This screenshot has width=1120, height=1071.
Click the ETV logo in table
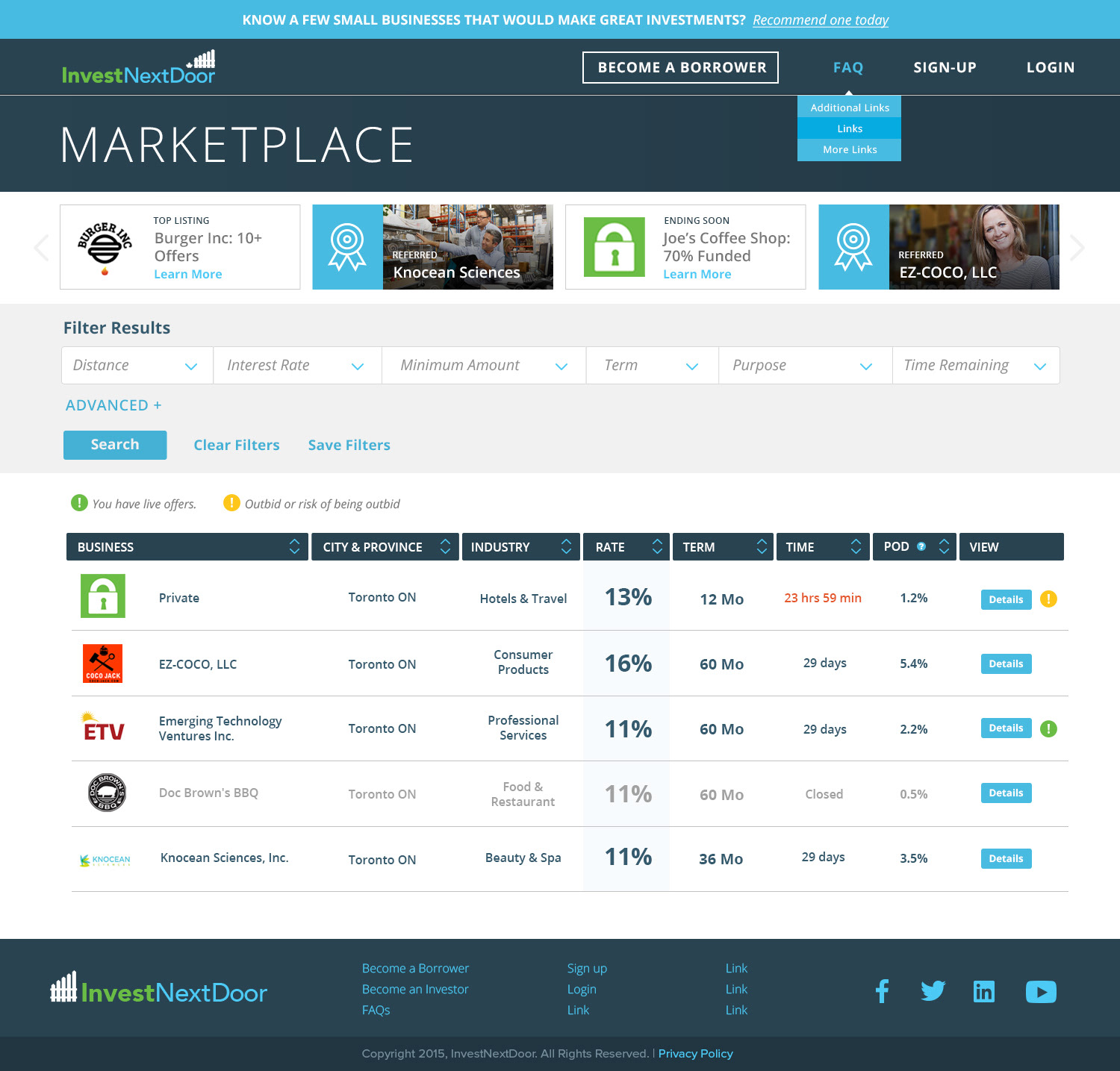click(x=103, y=727)
